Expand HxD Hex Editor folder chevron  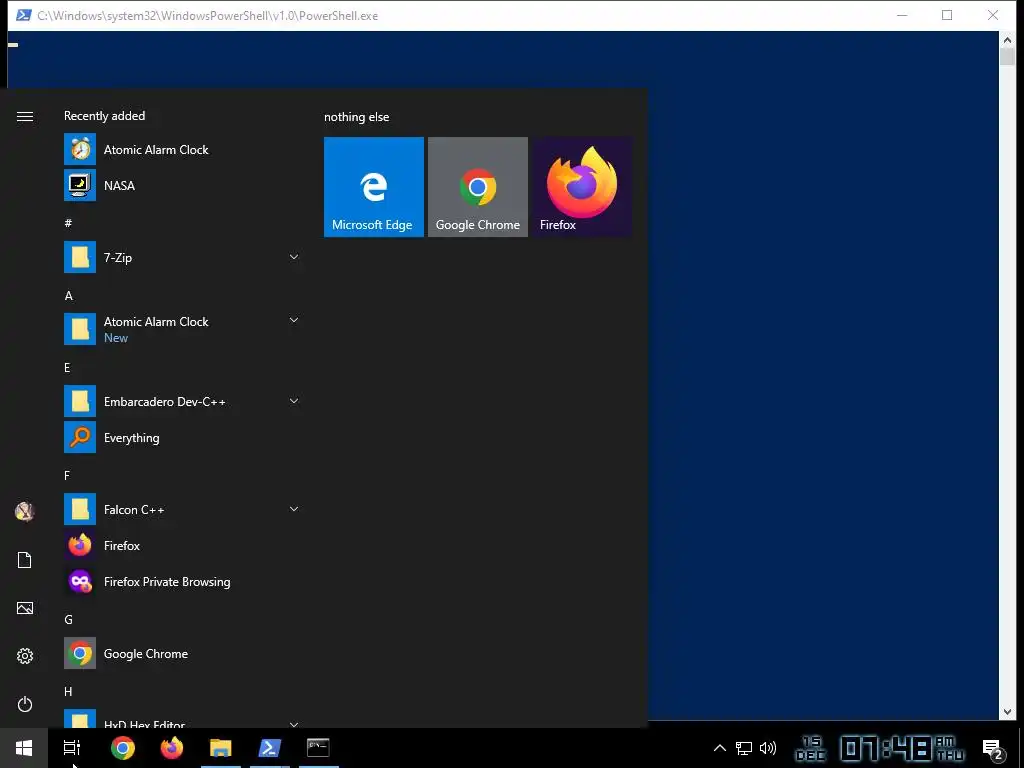(294, 724)
